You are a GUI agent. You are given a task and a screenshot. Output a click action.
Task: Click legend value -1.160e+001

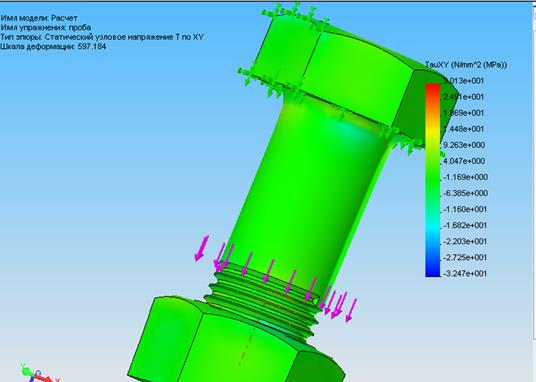tap(465, 209)
